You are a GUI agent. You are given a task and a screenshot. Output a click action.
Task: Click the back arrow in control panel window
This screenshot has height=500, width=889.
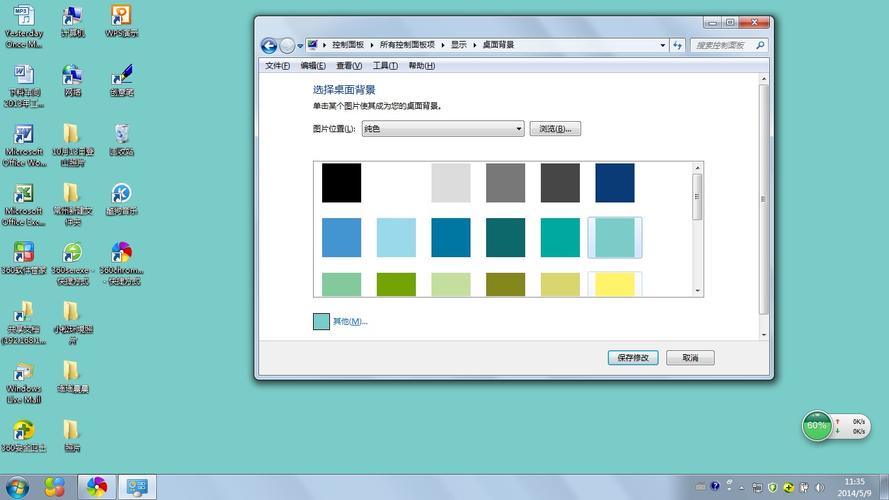click(x=269, y=45)
